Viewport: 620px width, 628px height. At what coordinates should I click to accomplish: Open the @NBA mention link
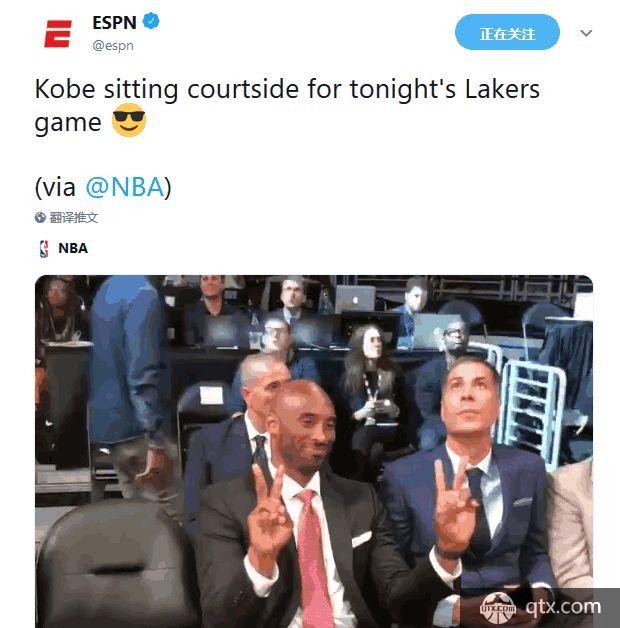(x=125, y=187)
